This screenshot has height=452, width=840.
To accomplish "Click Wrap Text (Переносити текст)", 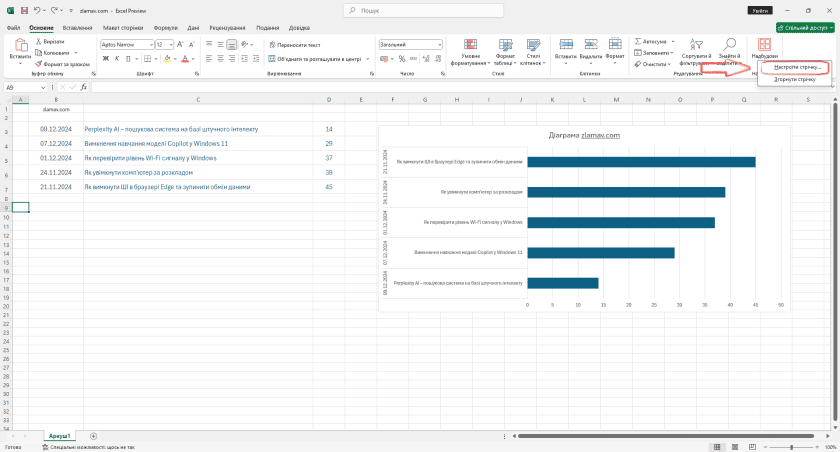I will [295, 45].
